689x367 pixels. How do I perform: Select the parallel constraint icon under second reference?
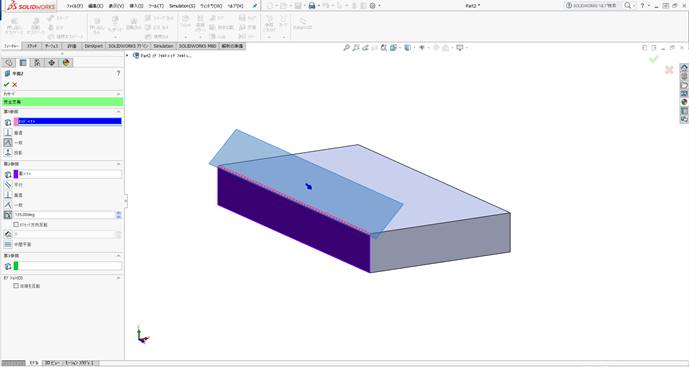coord(7,185)
